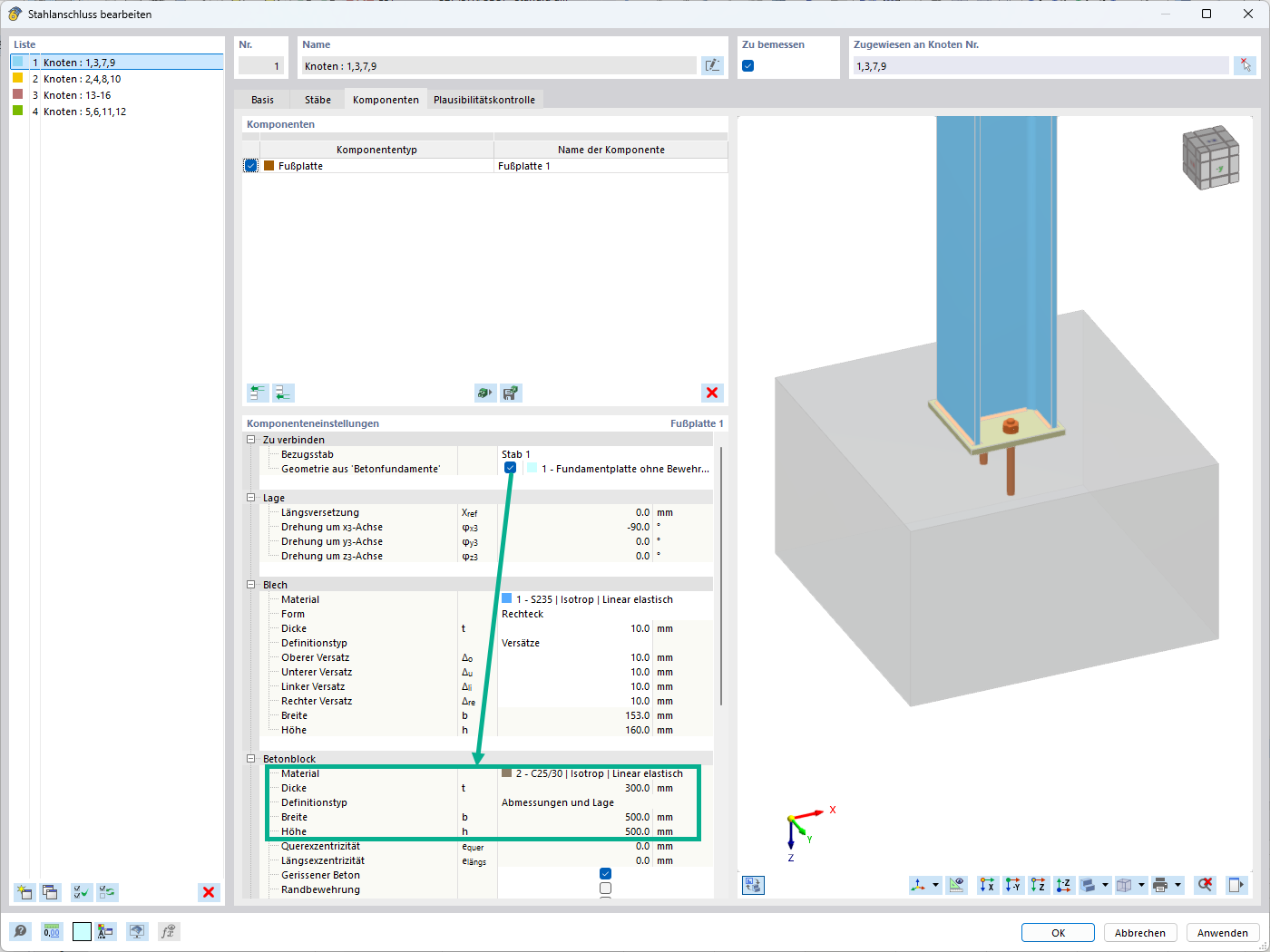
Task: Toggle the 'Zu bemessen' checkbox
Action: 748,65
